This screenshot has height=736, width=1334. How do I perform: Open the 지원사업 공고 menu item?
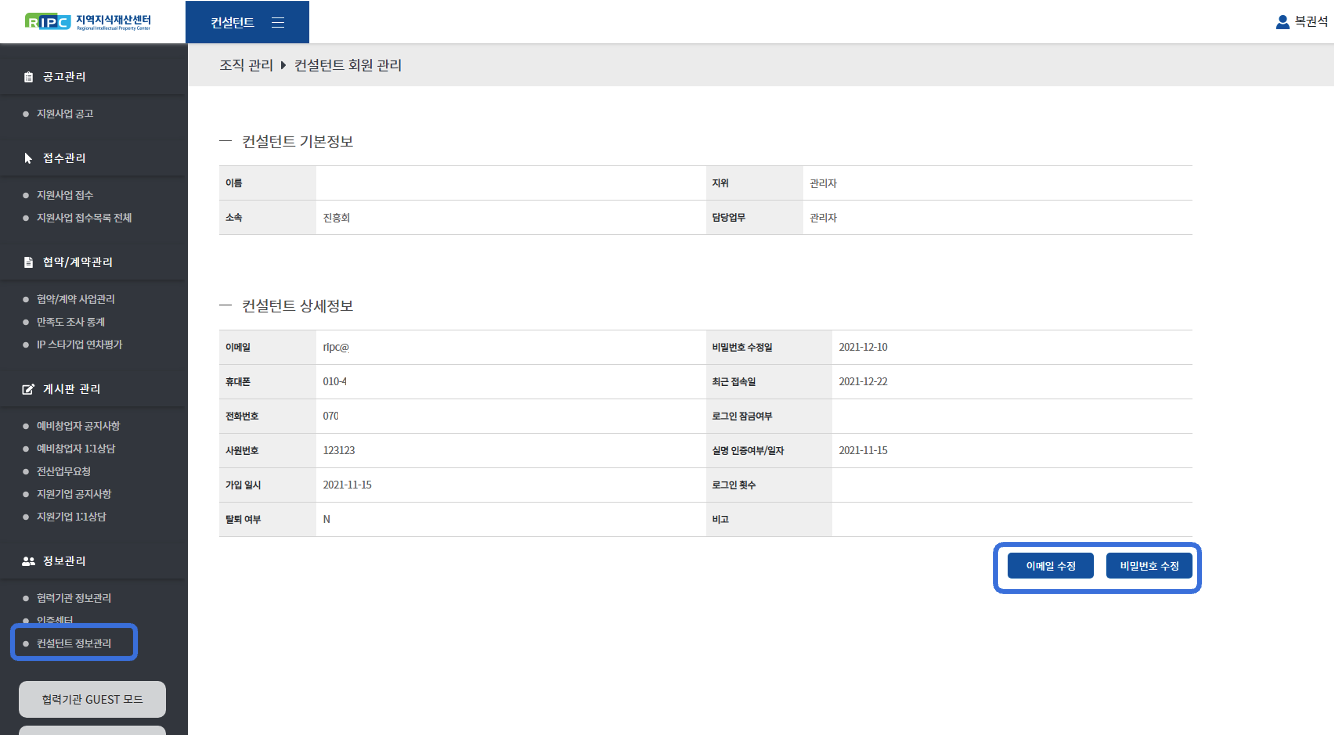(x=65, y=114)
